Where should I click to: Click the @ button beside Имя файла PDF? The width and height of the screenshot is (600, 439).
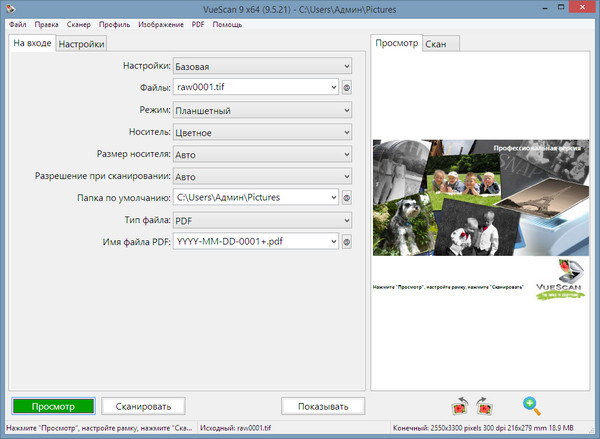click(x=347, y=241)
